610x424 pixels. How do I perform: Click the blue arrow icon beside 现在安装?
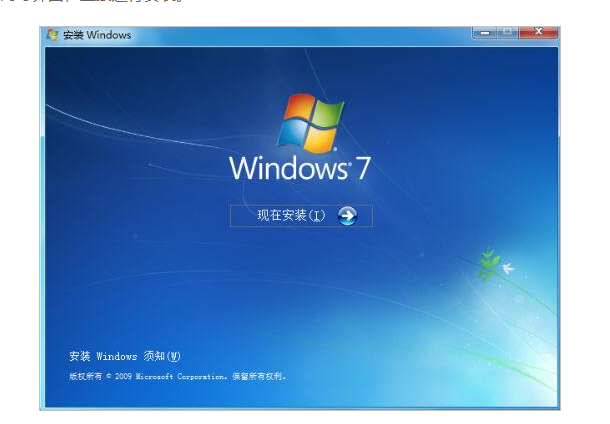click(347, 216)
